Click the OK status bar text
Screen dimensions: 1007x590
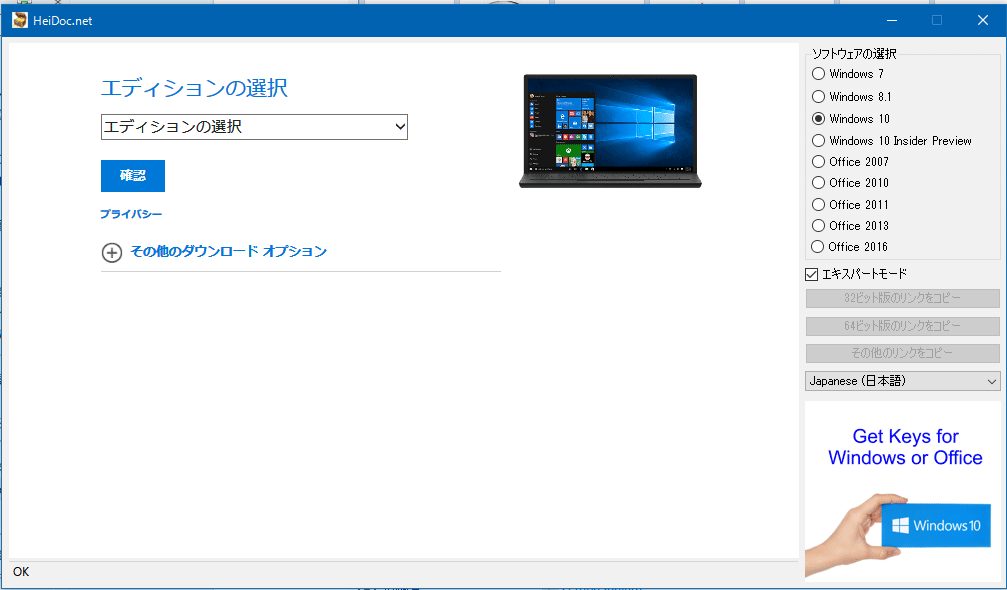point(21,572)
